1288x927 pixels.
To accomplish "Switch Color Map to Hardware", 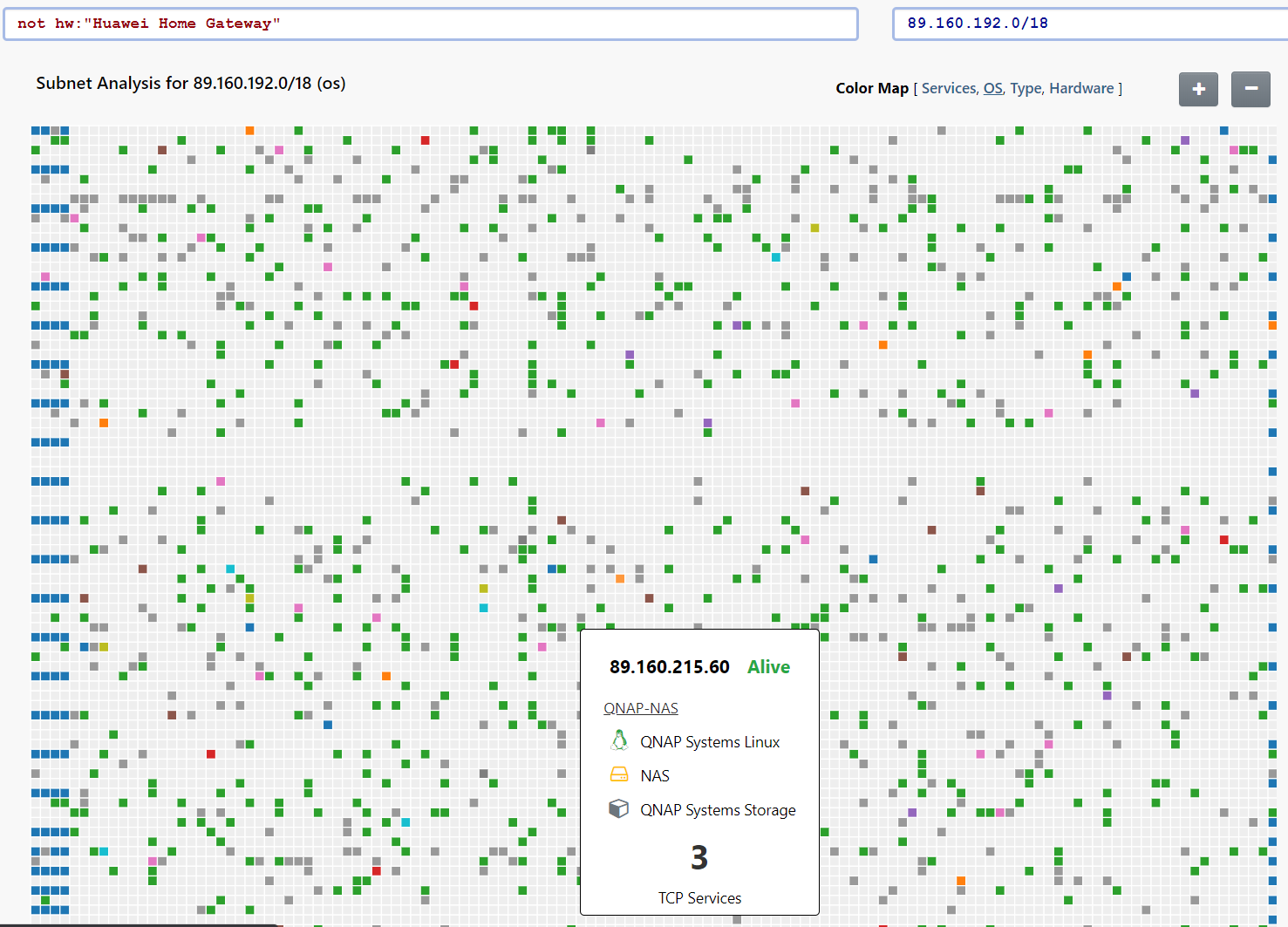I will pos(1081,88).
